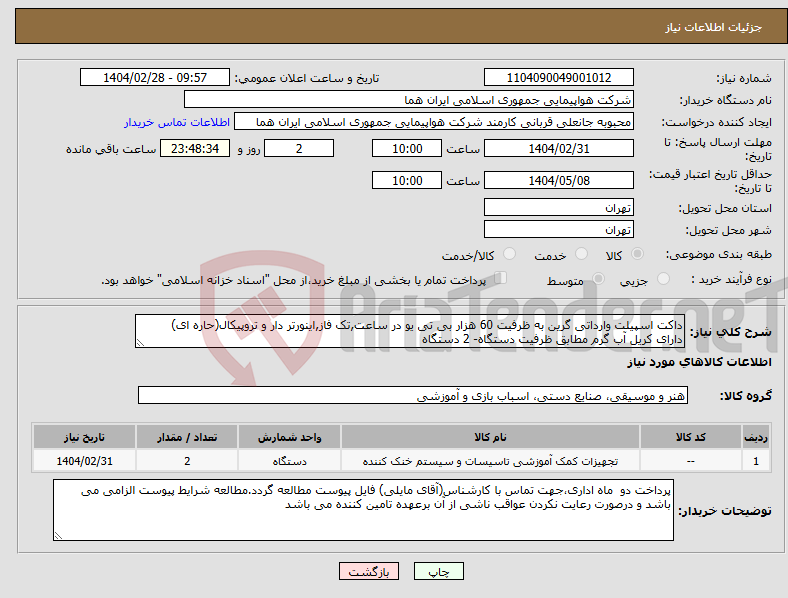This screenshot has width=788, height=598.
Task: Select the کالا radio button
Action: click(637, 254)
